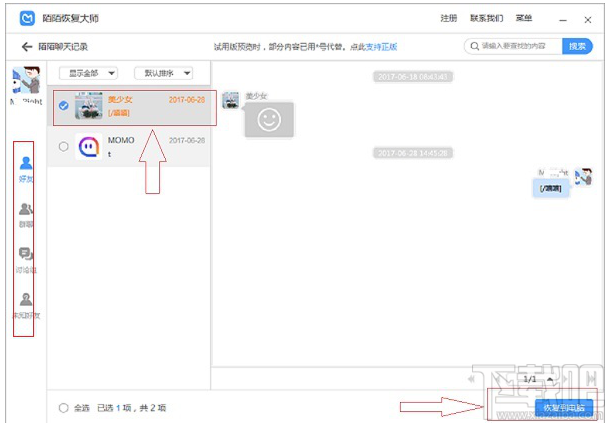Viewport: 612px width, 425px height.
Task: Close the application window
Action: click(588, 20)
